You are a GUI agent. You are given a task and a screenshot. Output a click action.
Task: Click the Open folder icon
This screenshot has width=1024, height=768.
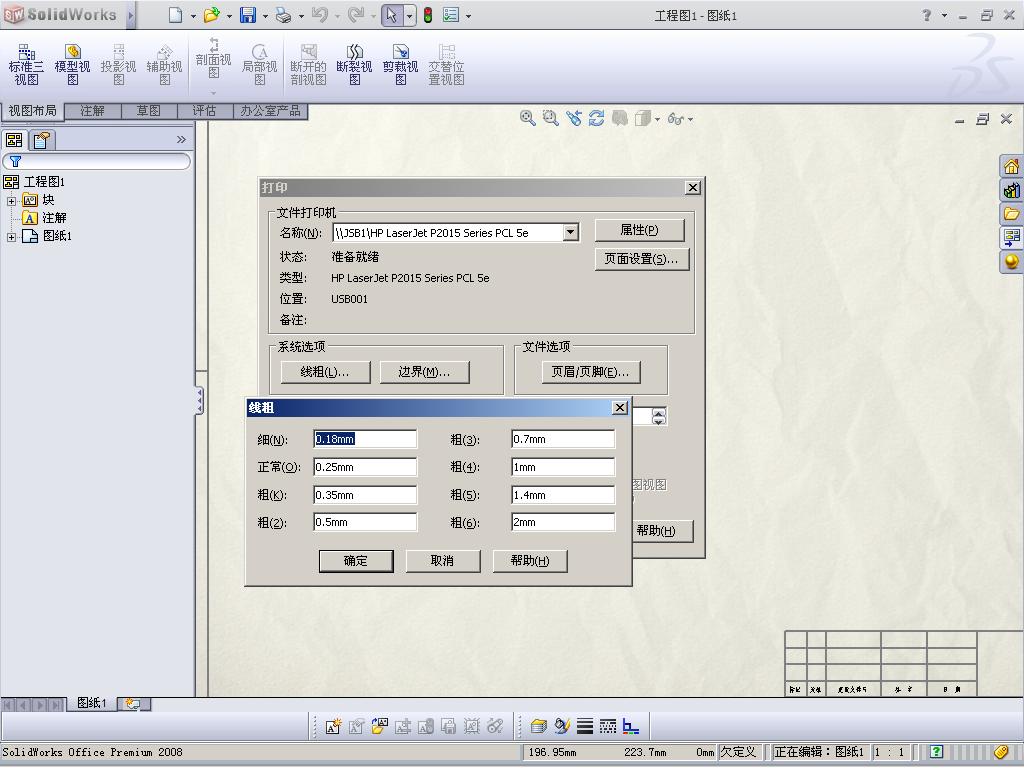(x=211, y=15)
